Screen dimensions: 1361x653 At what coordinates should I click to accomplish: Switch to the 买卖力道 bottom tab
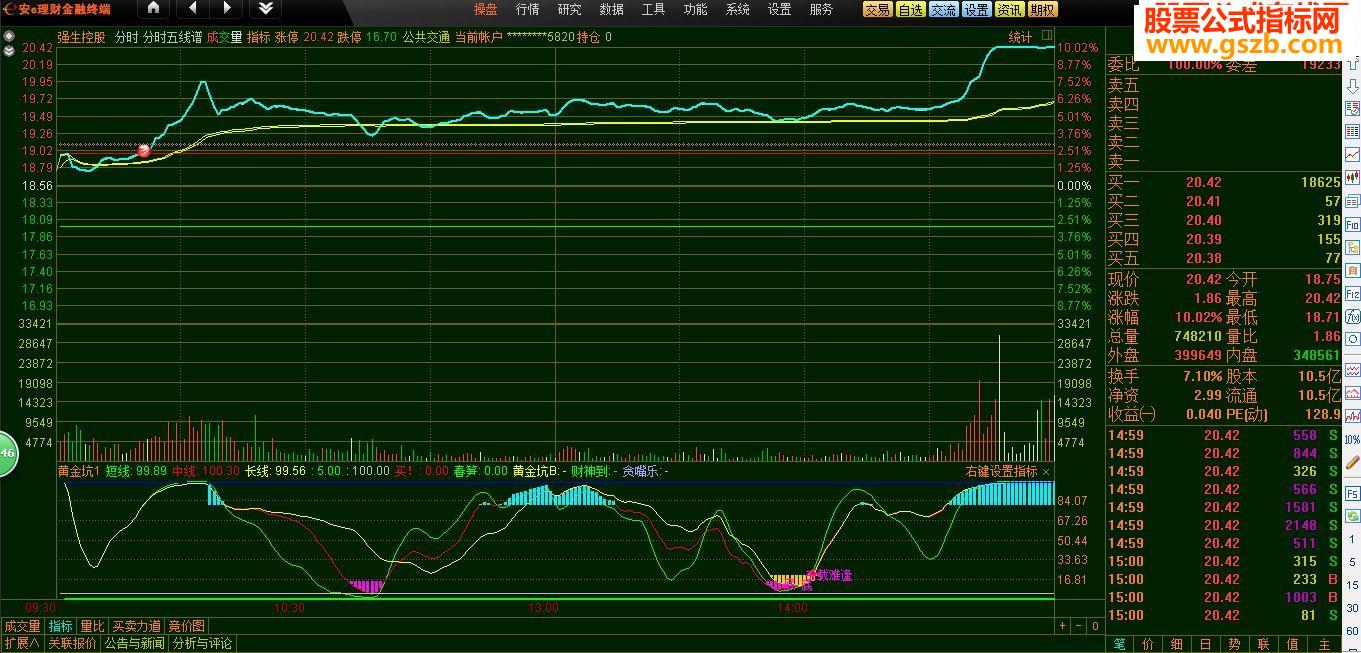136,626
